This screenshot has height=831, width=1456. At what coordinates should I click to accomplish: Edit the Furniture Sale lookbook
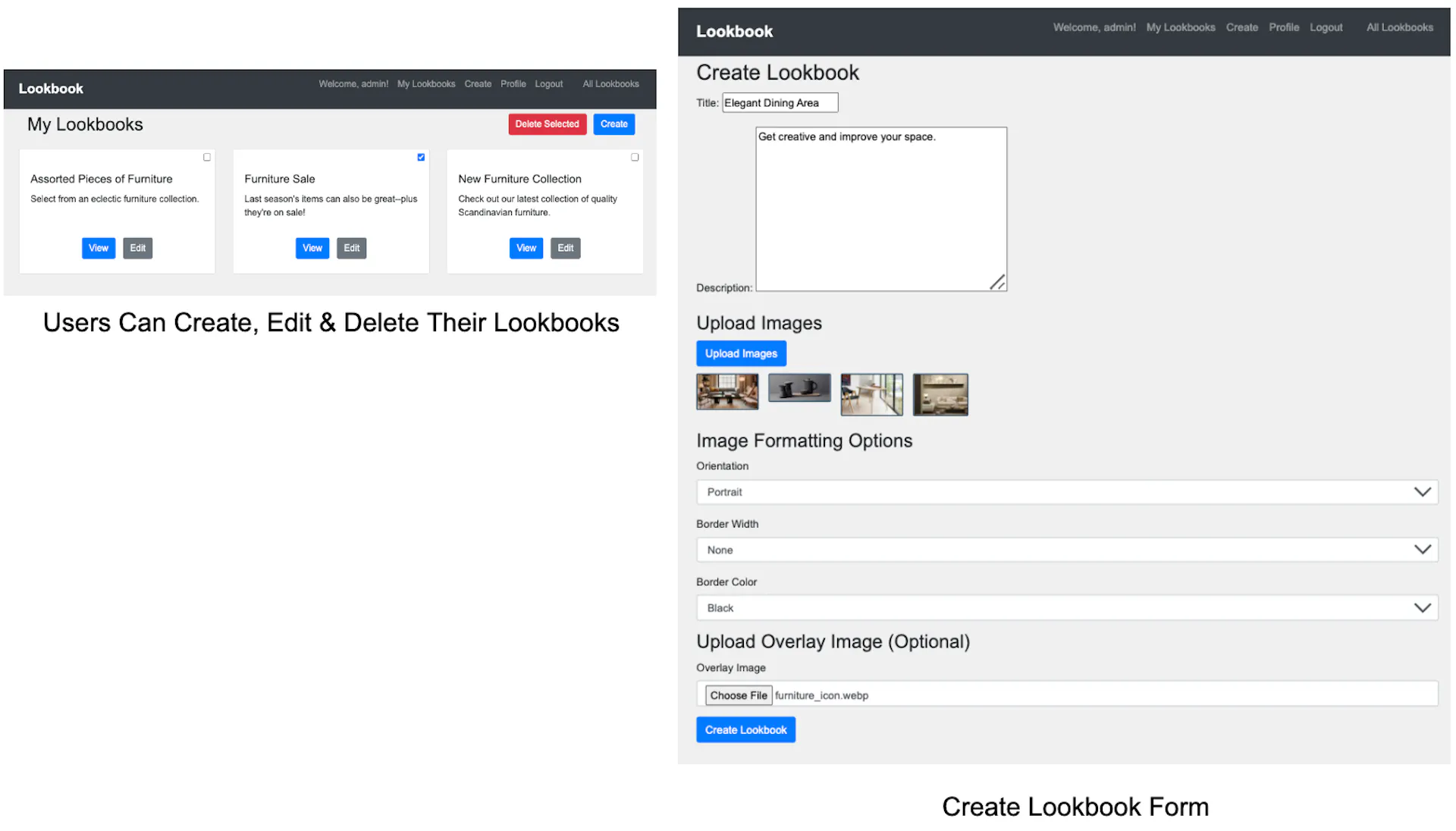[351, 248]
